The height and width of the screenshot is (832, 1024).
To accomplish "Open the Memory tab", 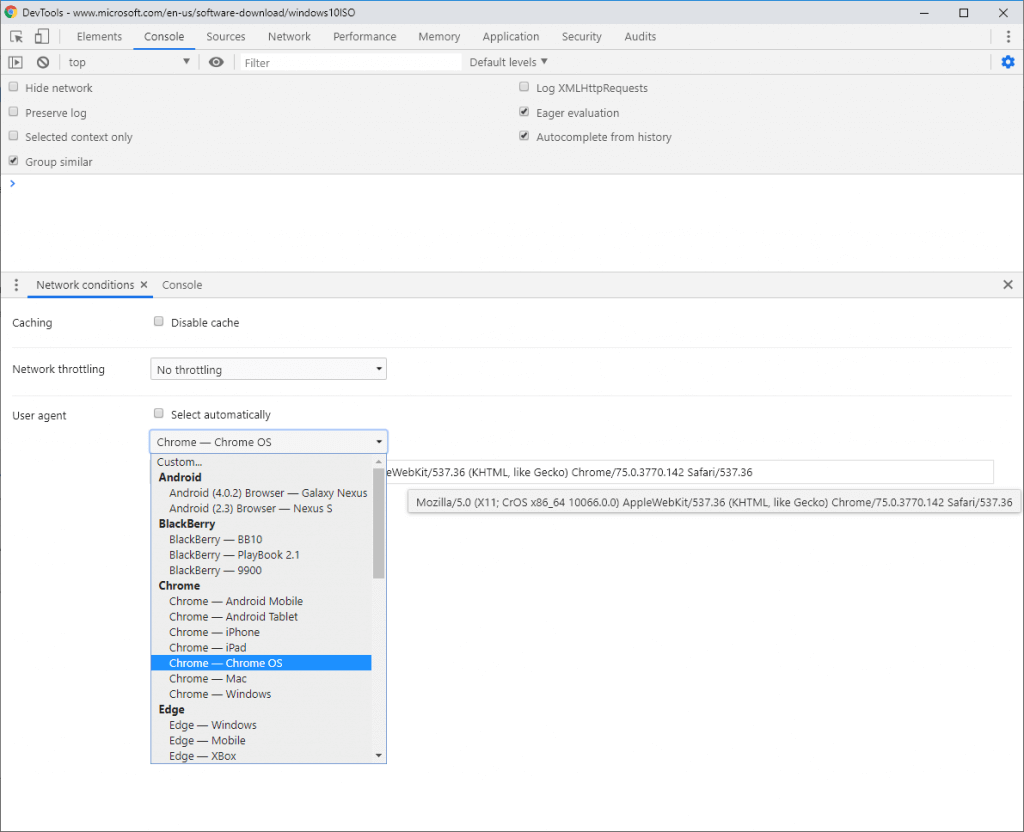I will 439,37.
